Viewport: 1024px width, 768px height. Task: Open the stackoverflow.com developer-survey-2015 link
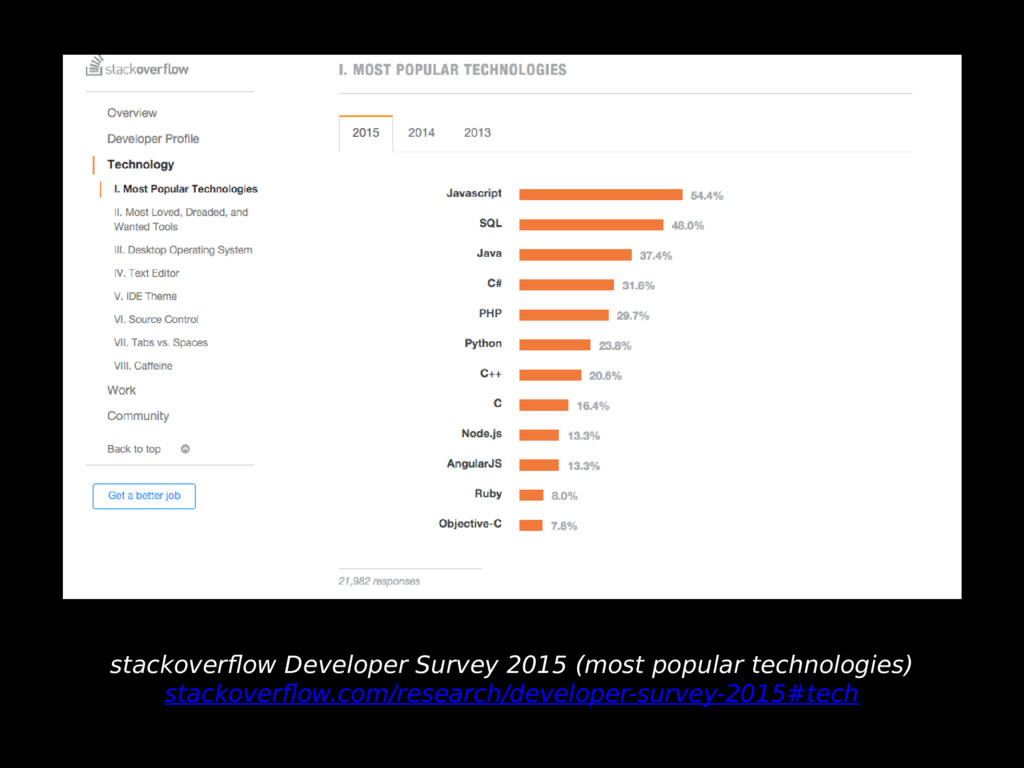point(511,694)
